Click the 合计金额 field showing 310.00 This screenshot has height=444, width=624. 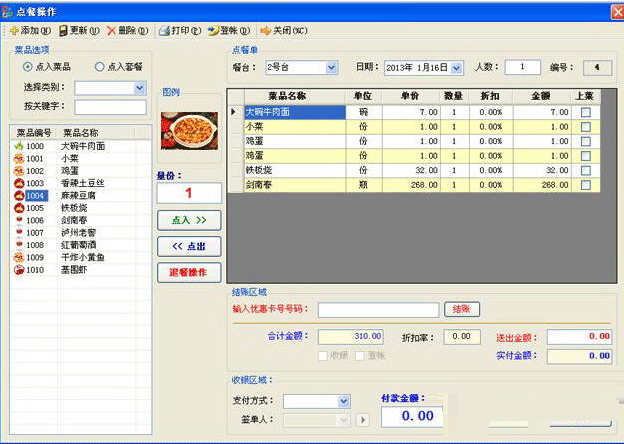point(351,337)
